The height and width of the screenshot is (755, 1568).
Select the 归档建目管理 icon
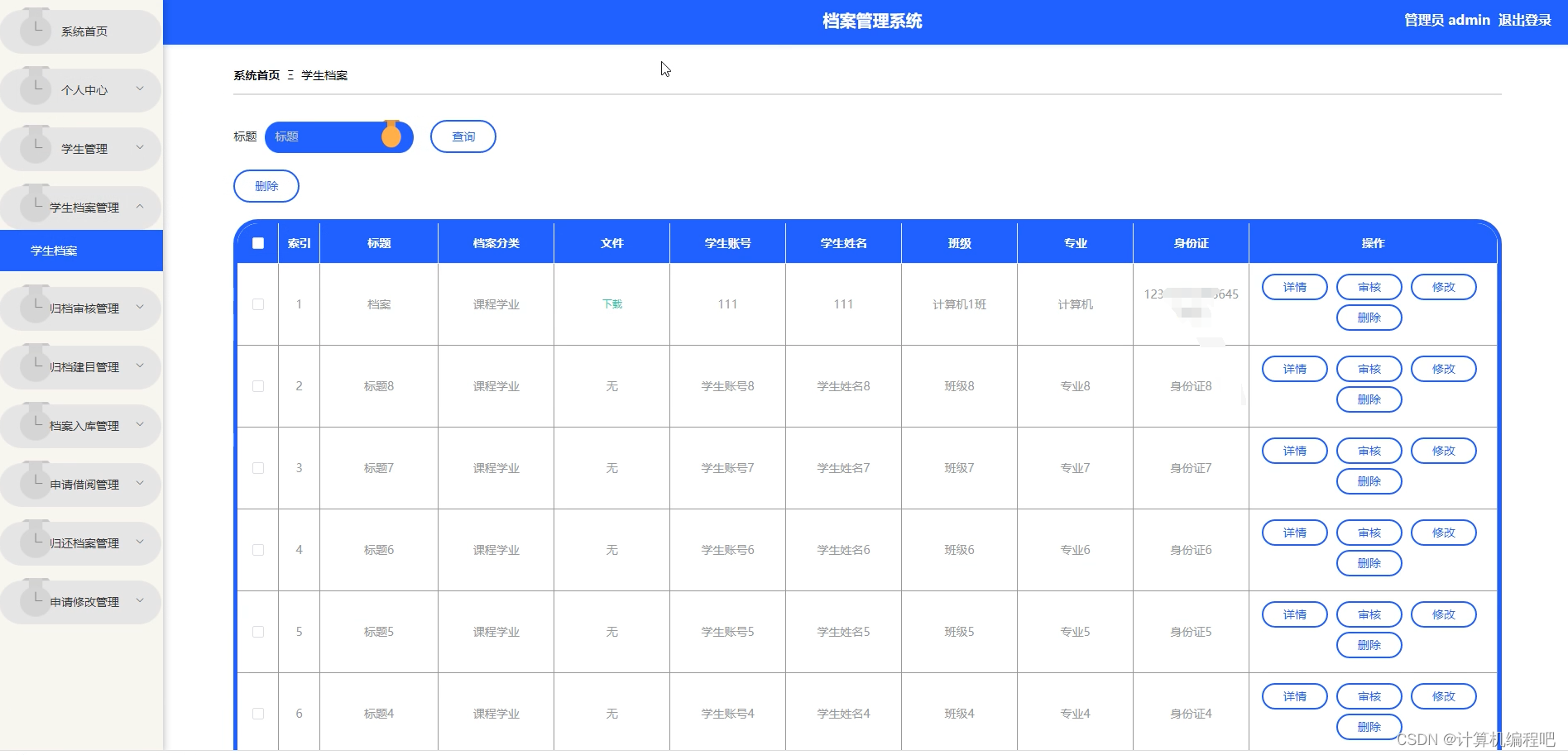[x=35, y=366]
